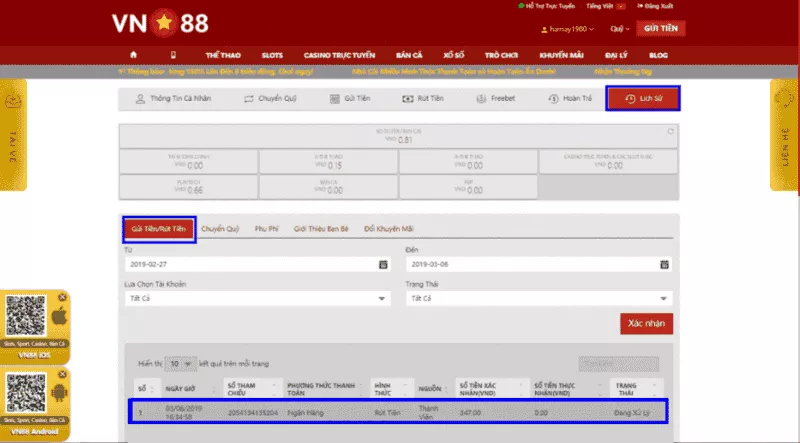800x443 pixels.
Task: Click the red Xác nhận button
Action: coord(646,324)
